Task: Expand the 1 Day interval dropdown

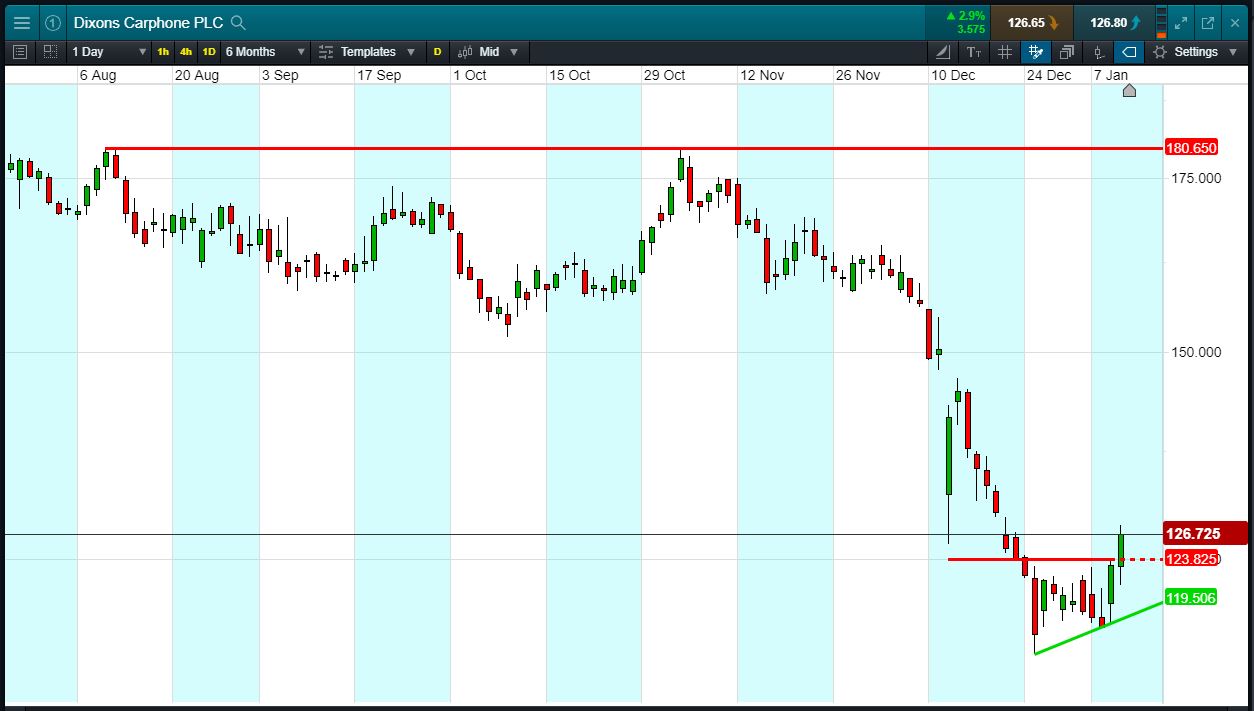Action: click(109, 52)
